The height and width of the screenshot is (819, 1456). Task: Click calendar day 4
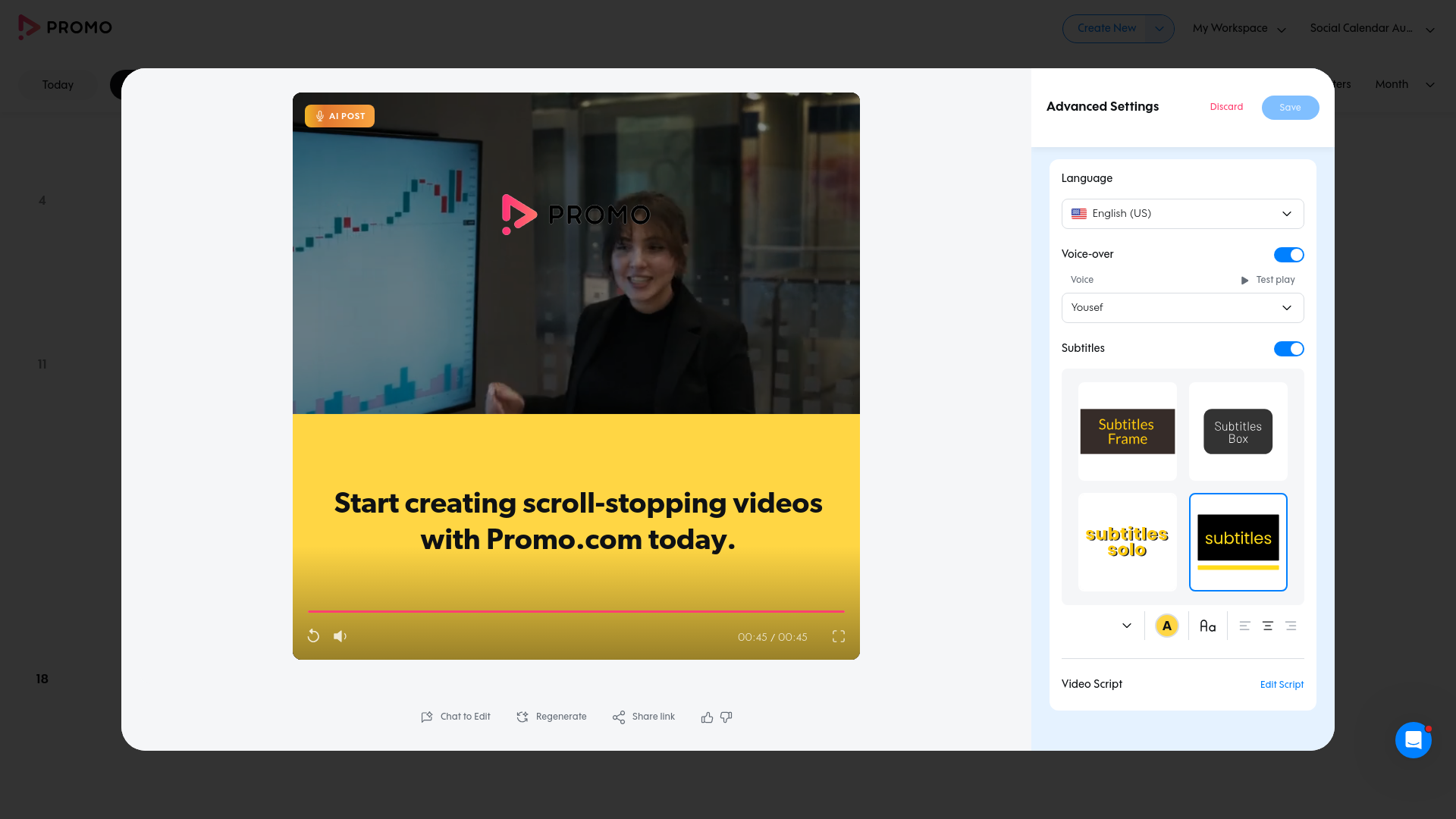tap(42, 200)
